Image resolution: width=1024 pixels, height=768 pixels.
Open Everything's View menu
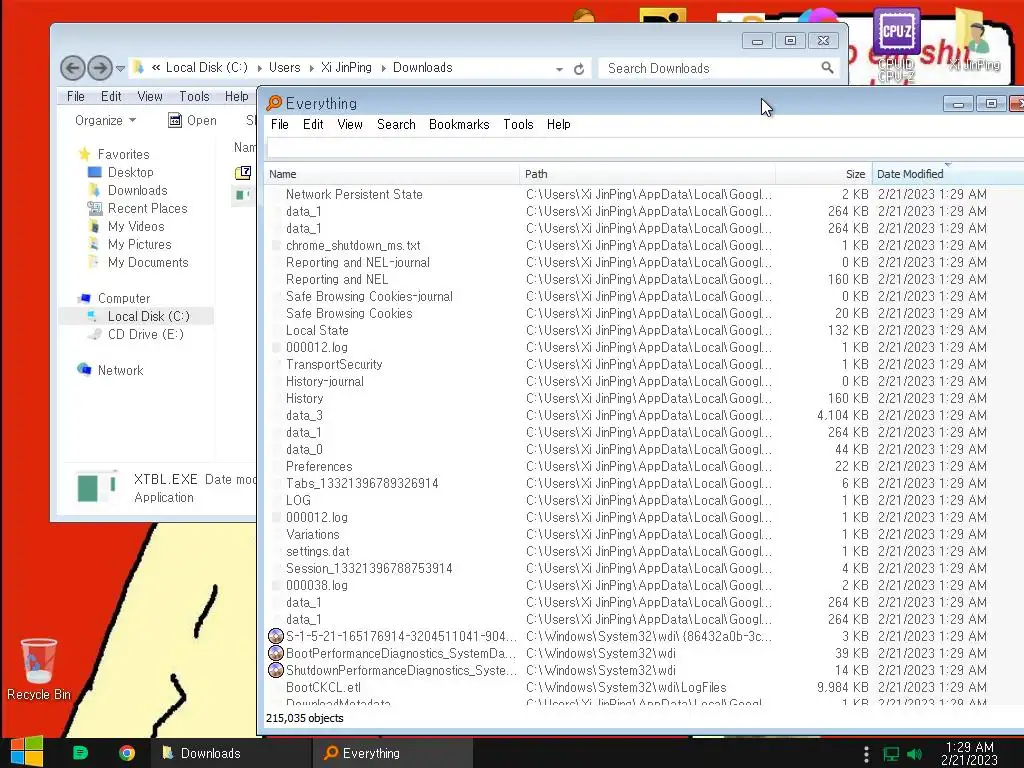coord(350,124)
